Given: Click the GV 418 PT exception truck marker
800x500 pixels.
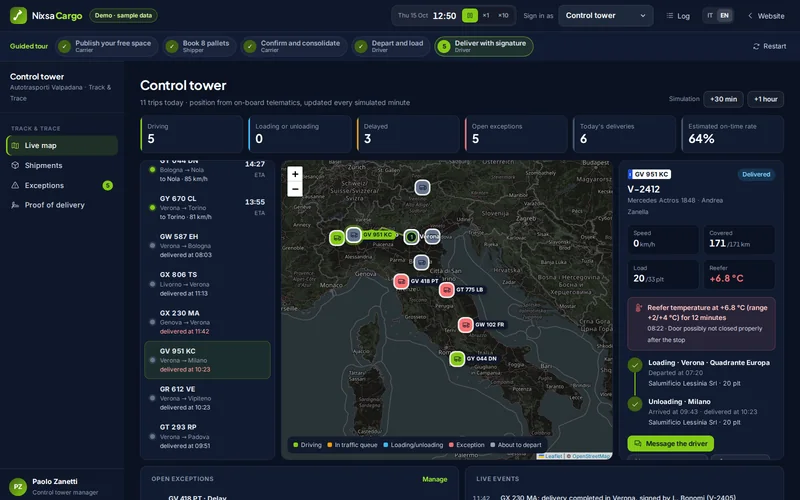Looking at the screenshot, I should (402, 281).
